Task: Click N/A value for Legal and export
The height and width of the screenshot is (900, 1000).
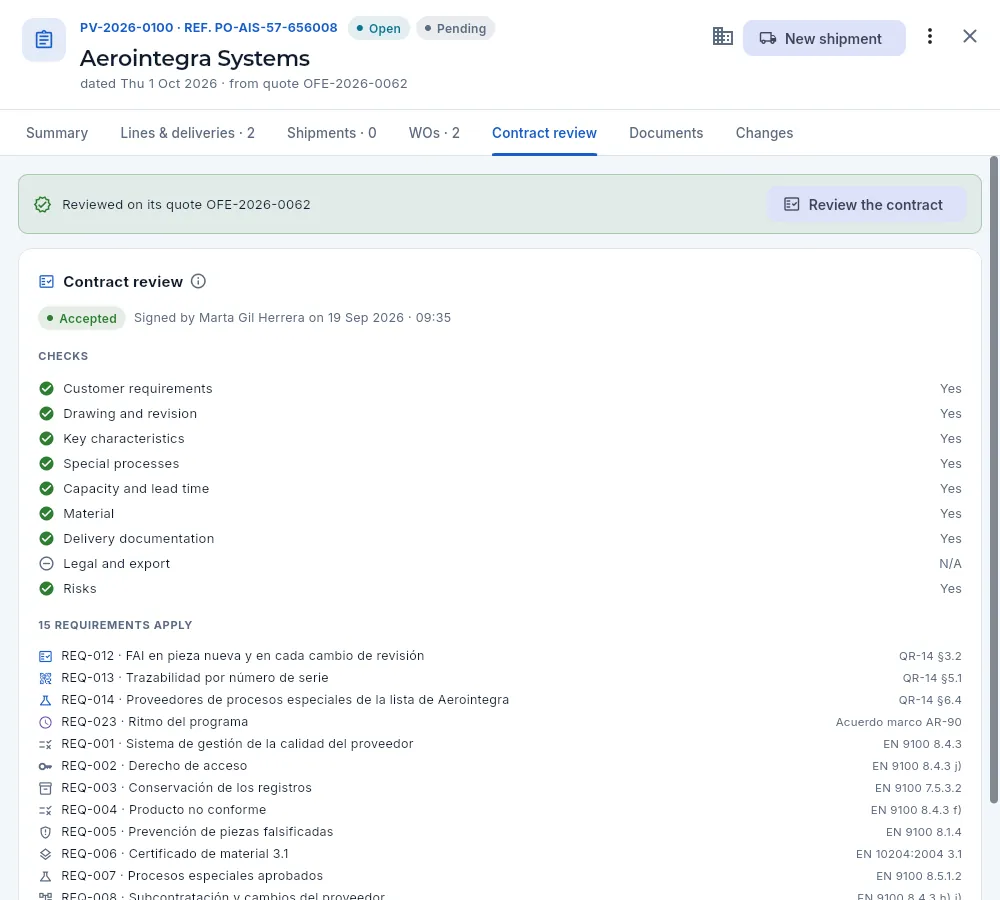Action: [950, 564]
